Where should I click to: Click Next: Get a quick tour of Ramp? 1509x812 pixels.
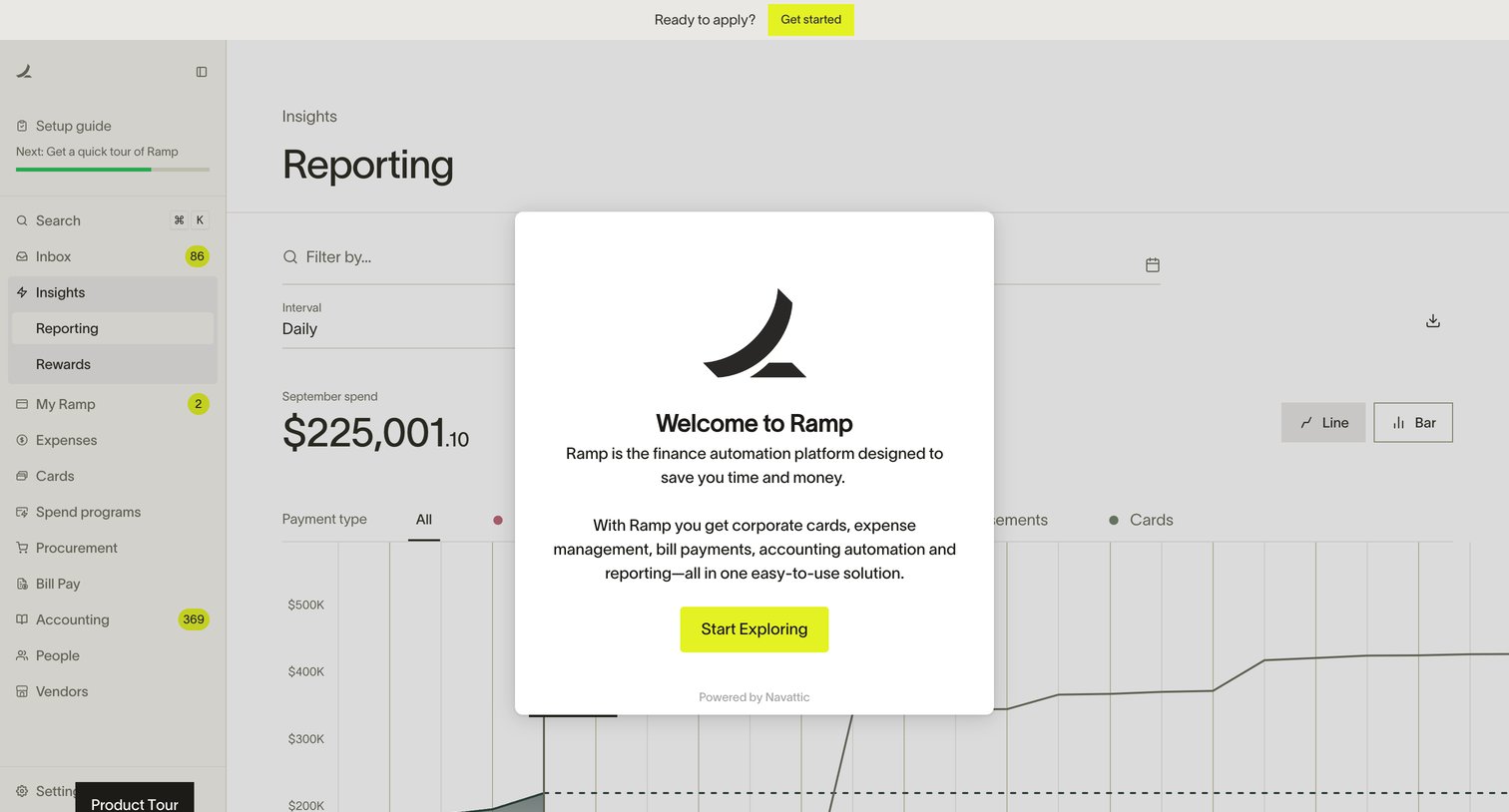coord(97,152)
